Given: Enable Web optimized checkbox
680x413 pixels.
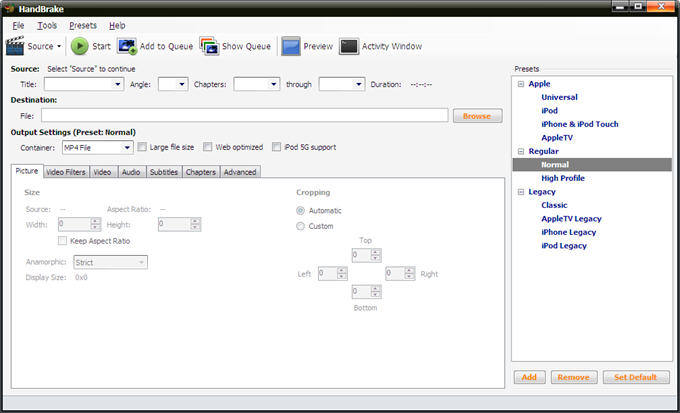Looking at the screenshot, I should 208,147.
